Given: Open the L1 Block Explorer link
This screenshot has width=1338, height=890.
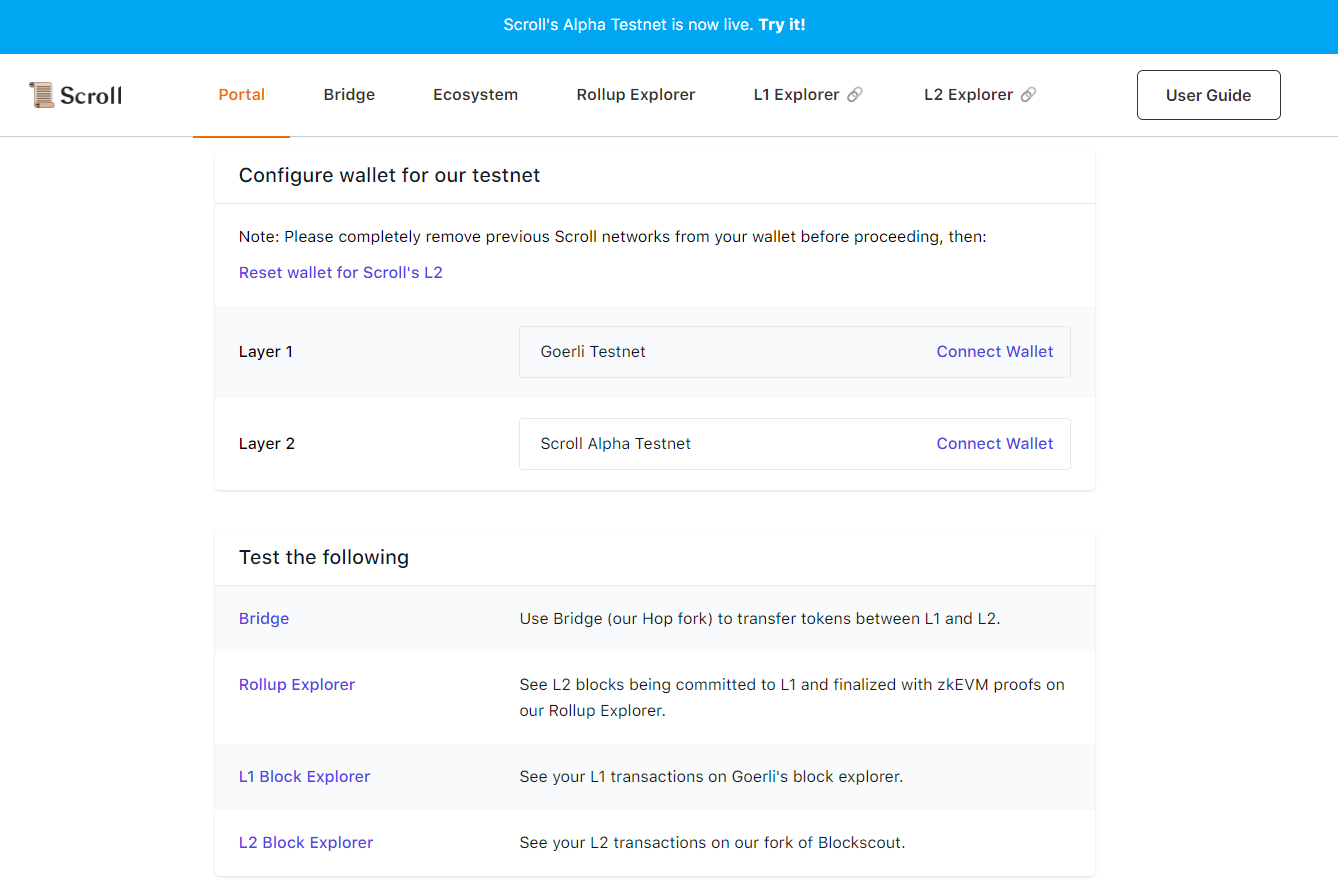Looking at the screenshot, I should (x=305, y=777).
